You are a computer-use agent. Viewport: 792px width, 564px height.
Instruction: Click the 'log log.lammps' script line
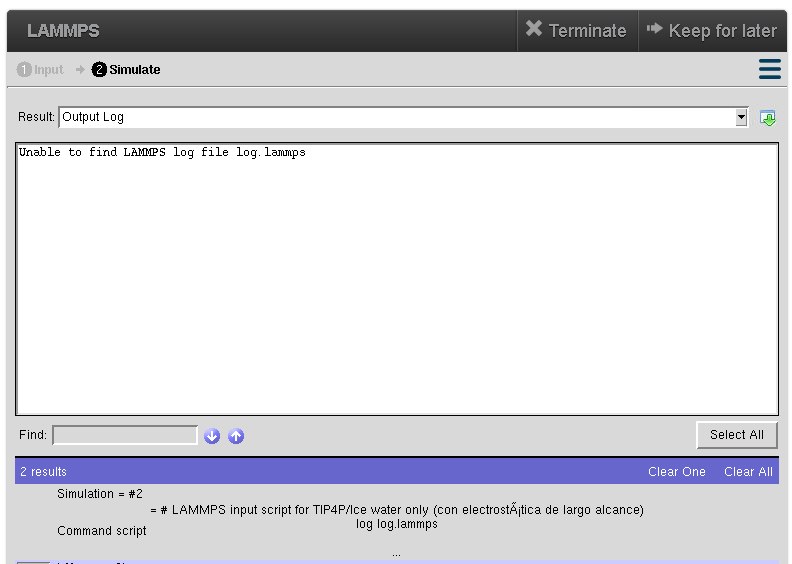397,524
